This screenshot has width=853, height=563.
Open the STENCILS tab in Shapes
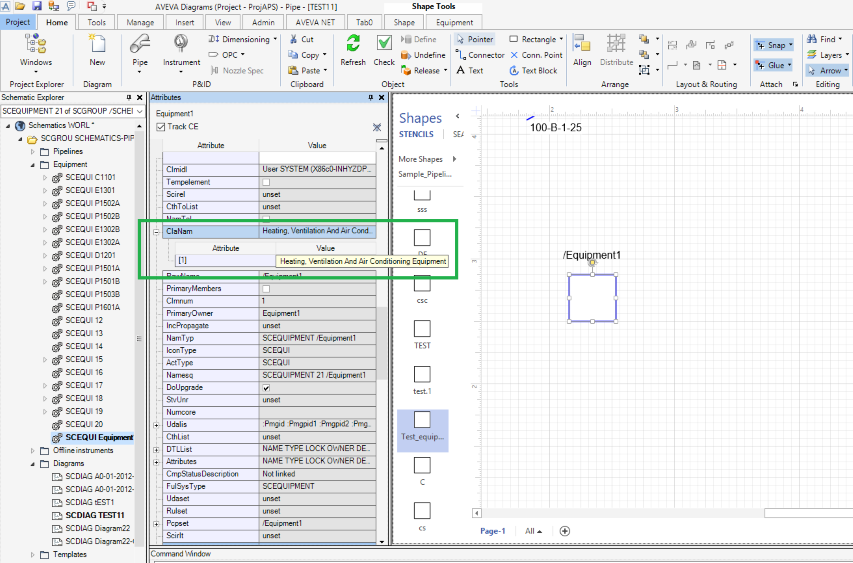pyautogui.click(x=416, y=134)
